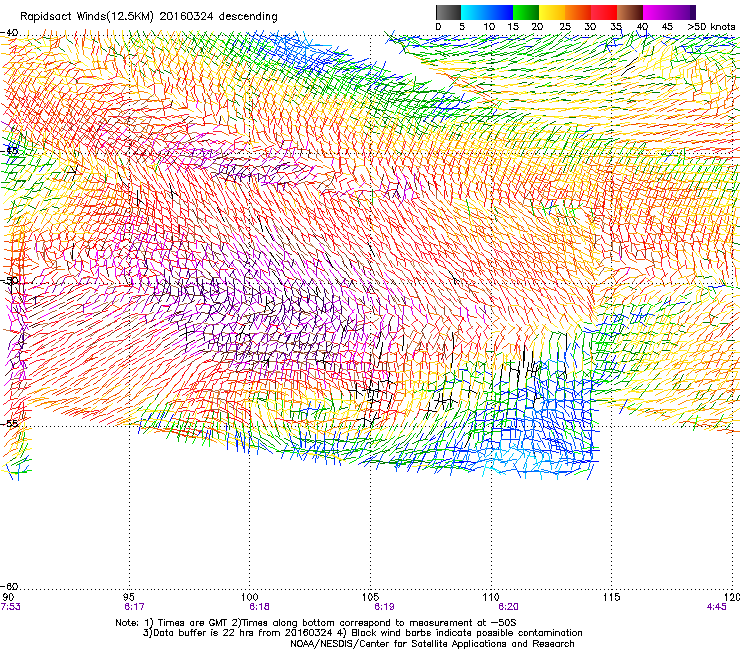Viewport: 740px width, 650px height.
Task: Click the '-45' latitude label
Action: [9, 151]
